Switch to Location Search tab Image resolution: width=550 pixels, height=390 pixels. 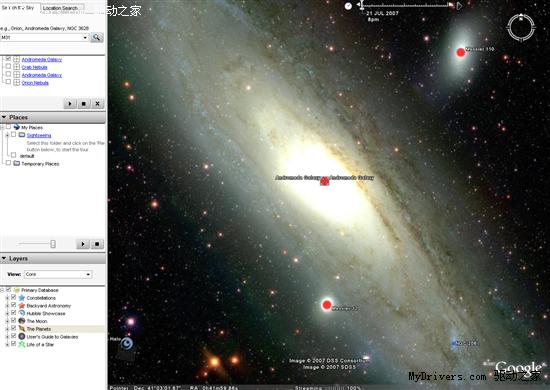62,8
